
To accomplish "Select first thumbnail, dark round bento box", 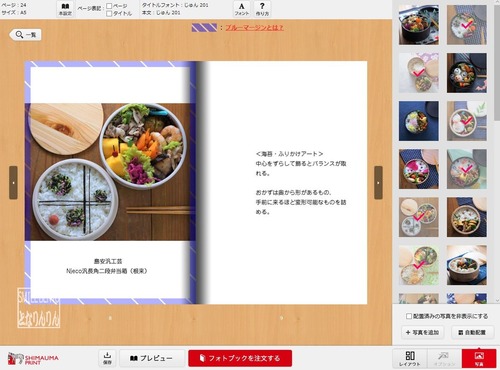I will [x=419, y=25].
